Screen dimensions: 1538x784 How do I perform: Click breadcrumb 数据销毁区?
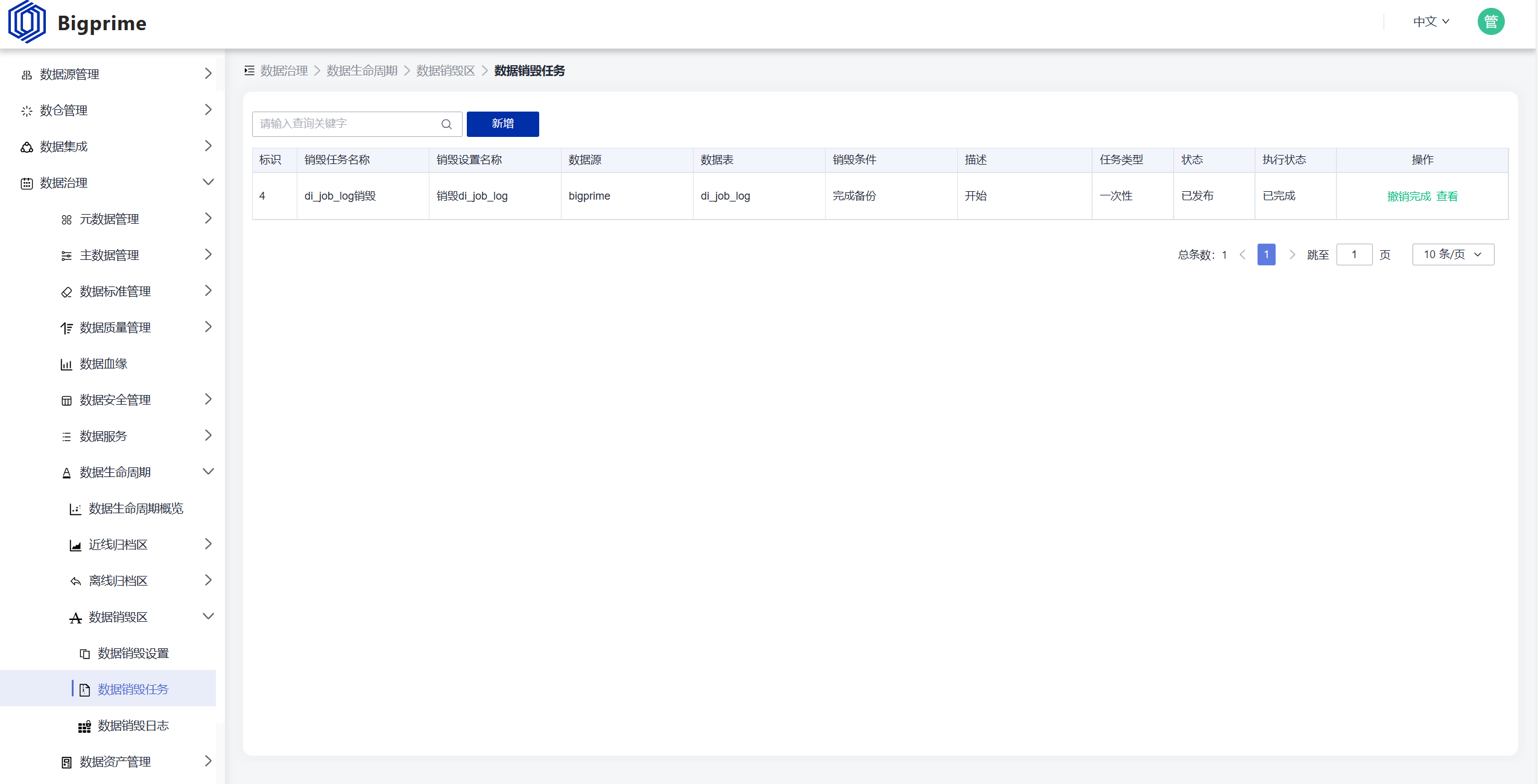pos(446,71)
